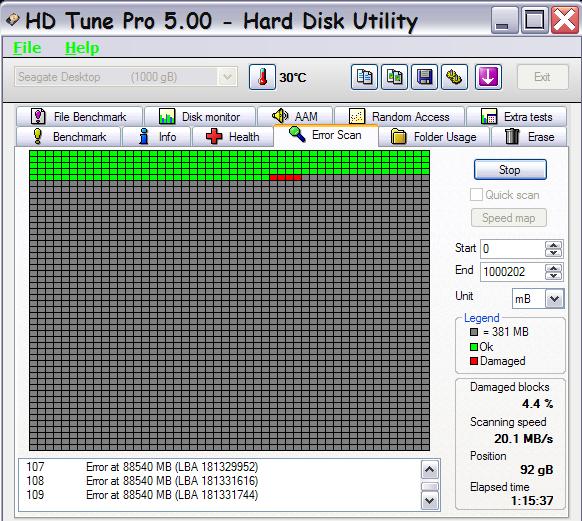
Task: Switch to the Health tab
Action: 233,137
